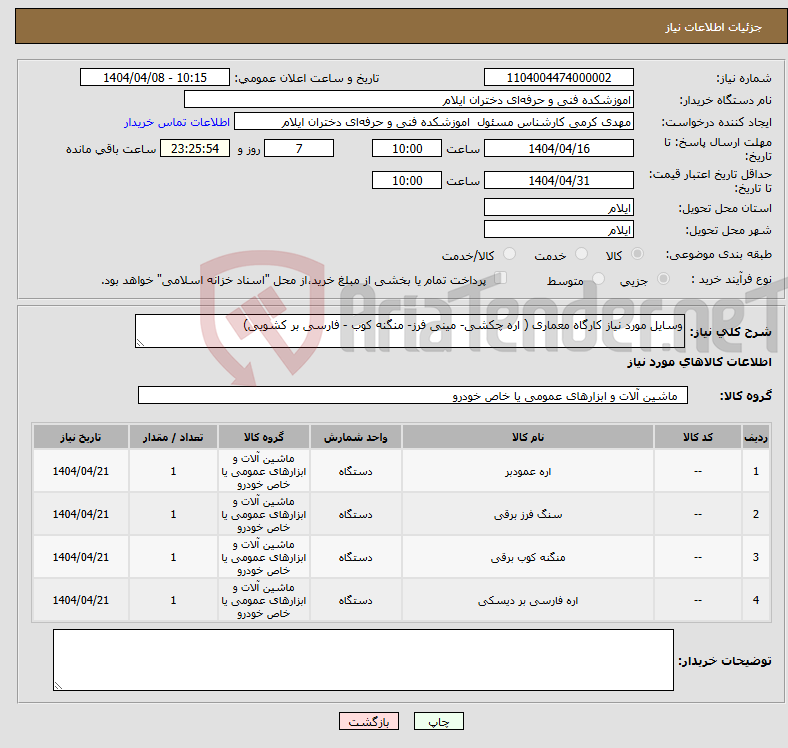
Task: Click the goods group field ماشین آلات
Action: point(413,395)
